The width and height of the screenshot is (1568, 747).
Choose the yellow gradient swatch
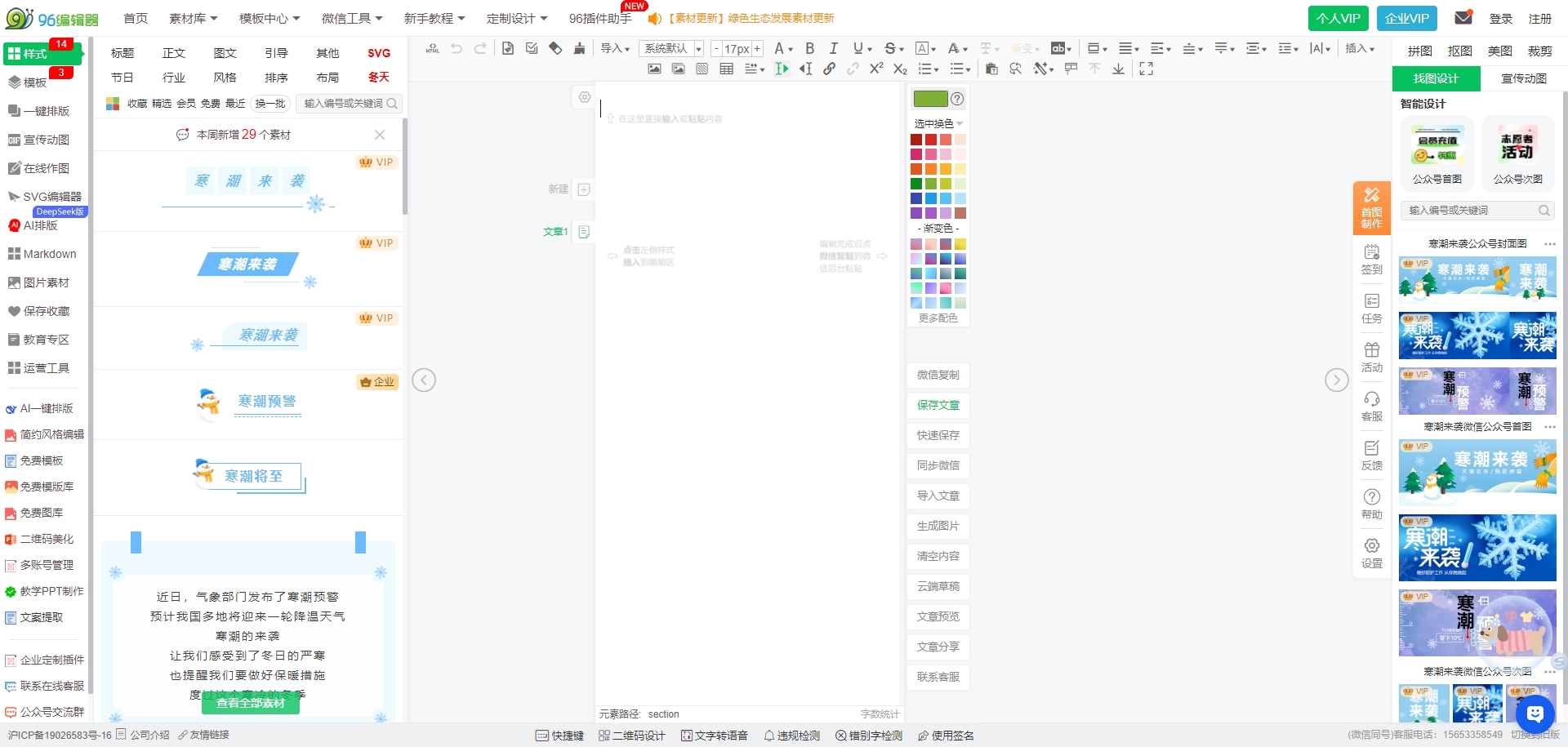(x=960, y=244)
